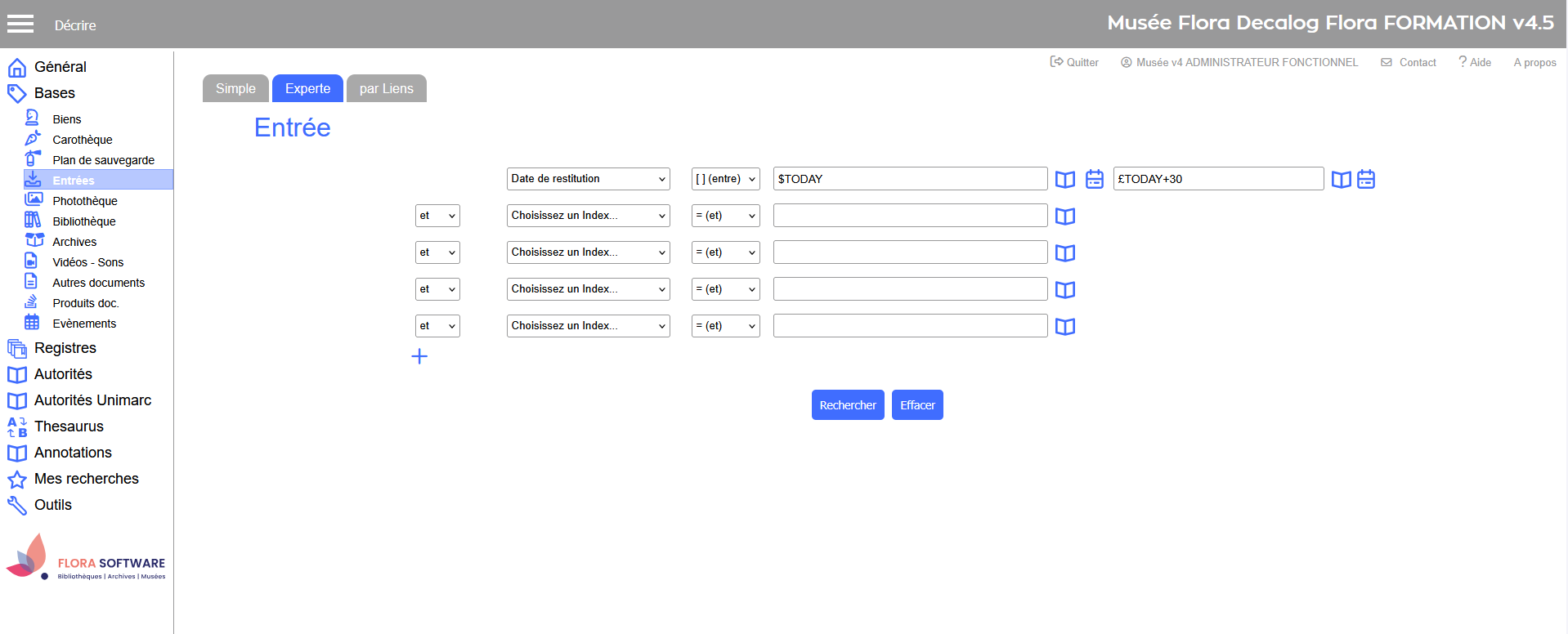
Task: Click calendar icon at far right of date row
Action: coord(1366,179)
